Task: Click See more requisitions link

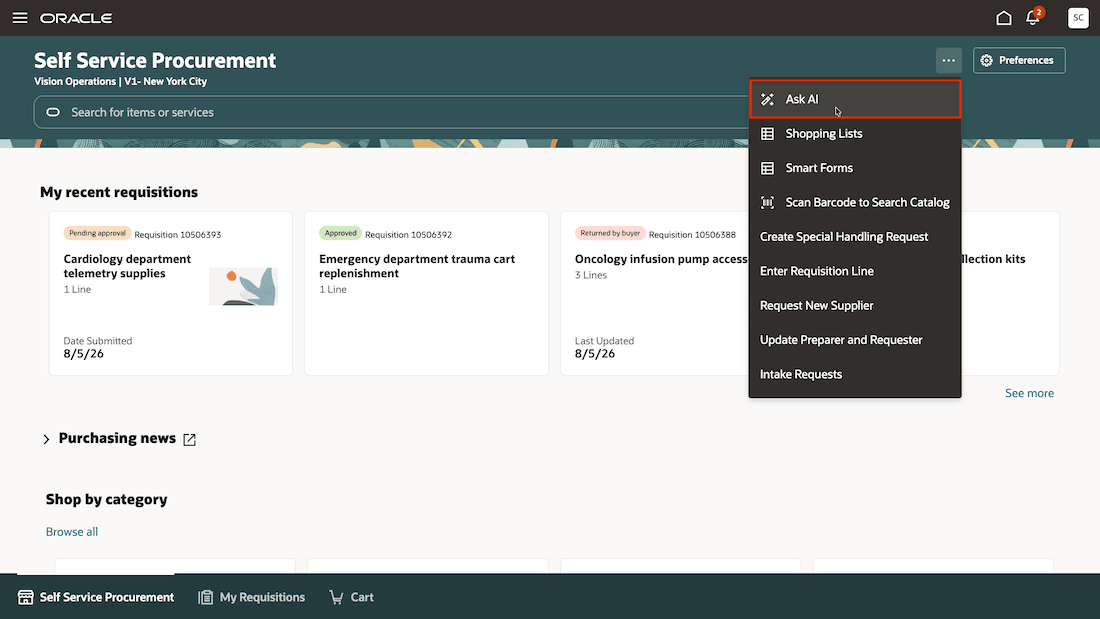Action: 1029,393
